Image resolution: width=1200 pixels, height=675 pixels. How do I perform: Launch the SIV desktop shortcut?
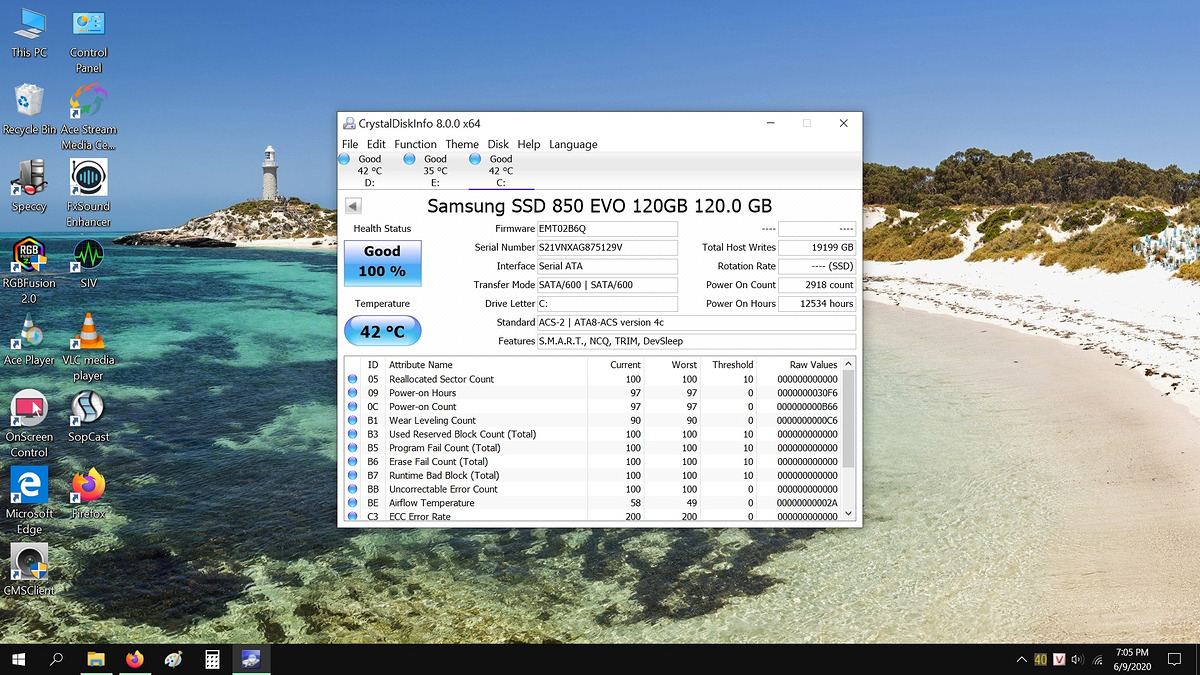click(89, 263)
